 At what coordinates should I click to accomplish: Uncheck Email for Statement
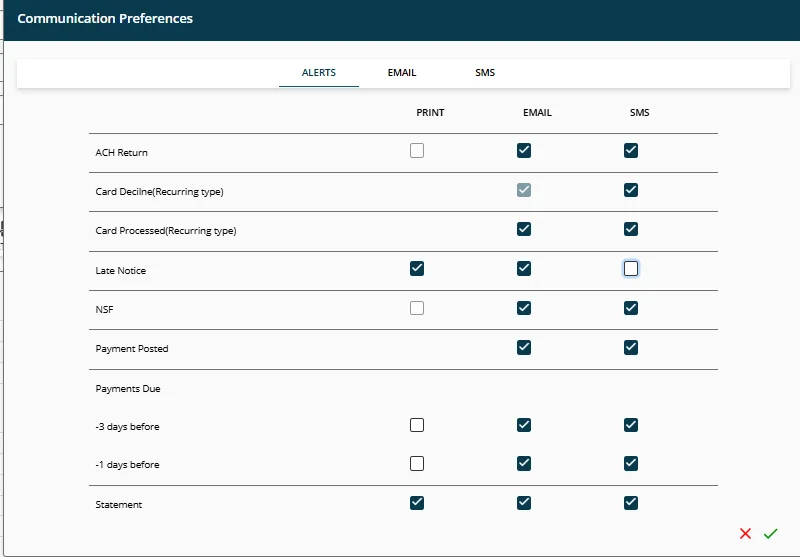pyautogui.click(x=524, y=503)
